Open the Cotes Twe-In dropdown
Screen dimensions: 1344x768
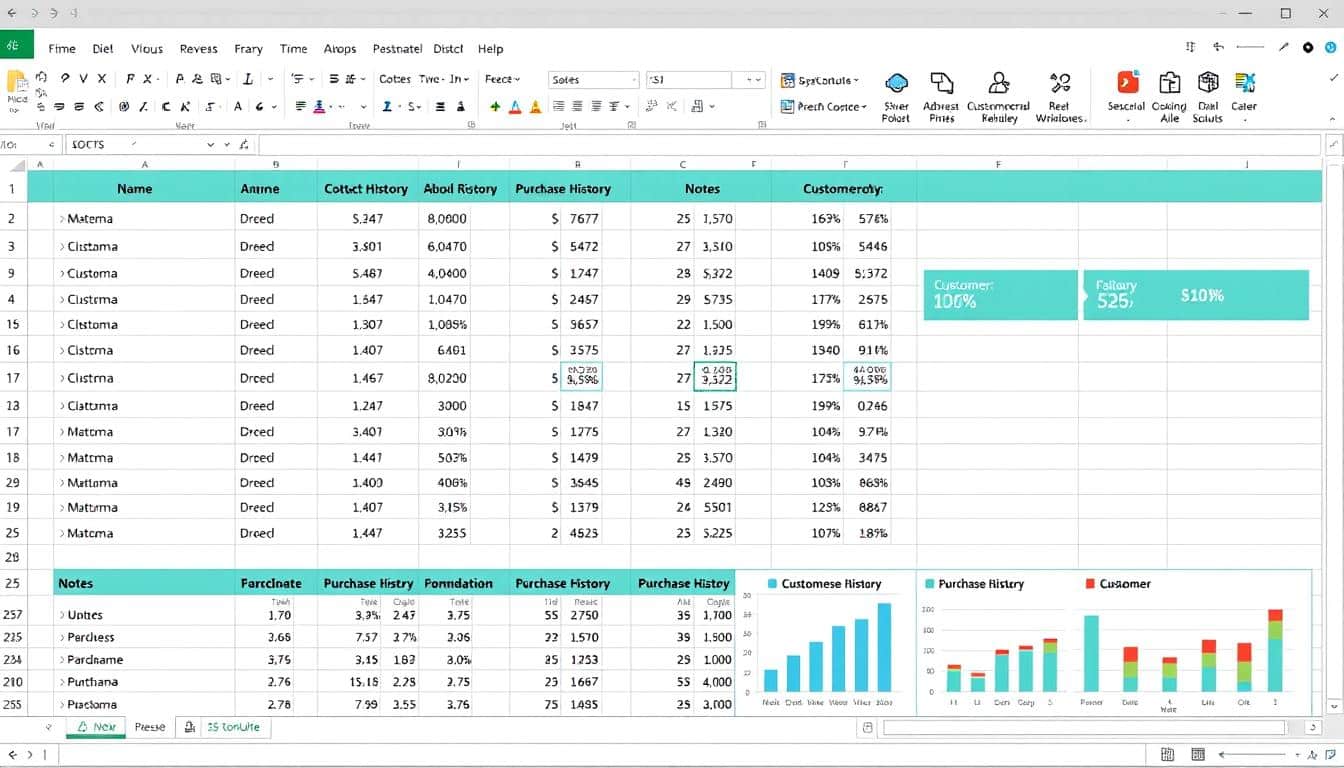pos(425,79)
